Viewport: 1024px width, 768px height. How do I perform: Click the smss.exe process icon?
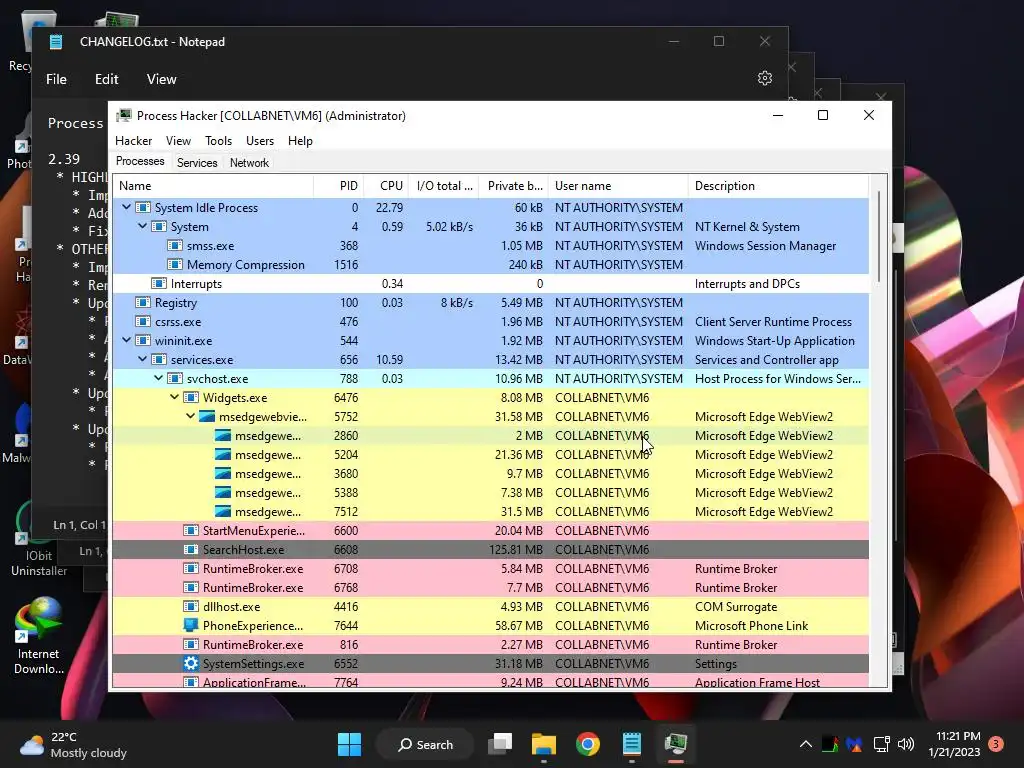[x=175, y=246]
